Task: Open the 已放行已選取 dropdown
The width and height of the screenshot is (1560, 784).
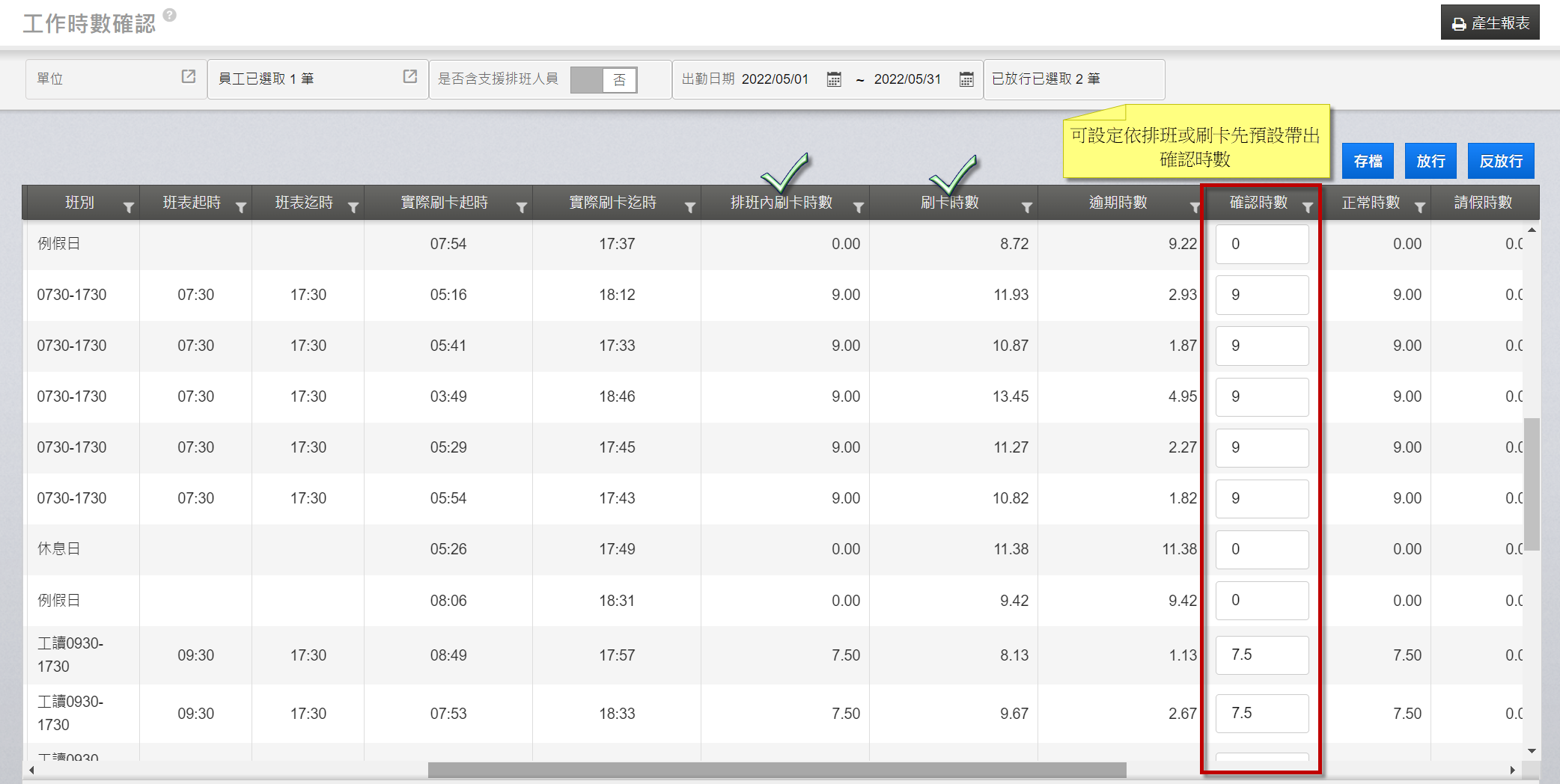Action: point(1073,79)
